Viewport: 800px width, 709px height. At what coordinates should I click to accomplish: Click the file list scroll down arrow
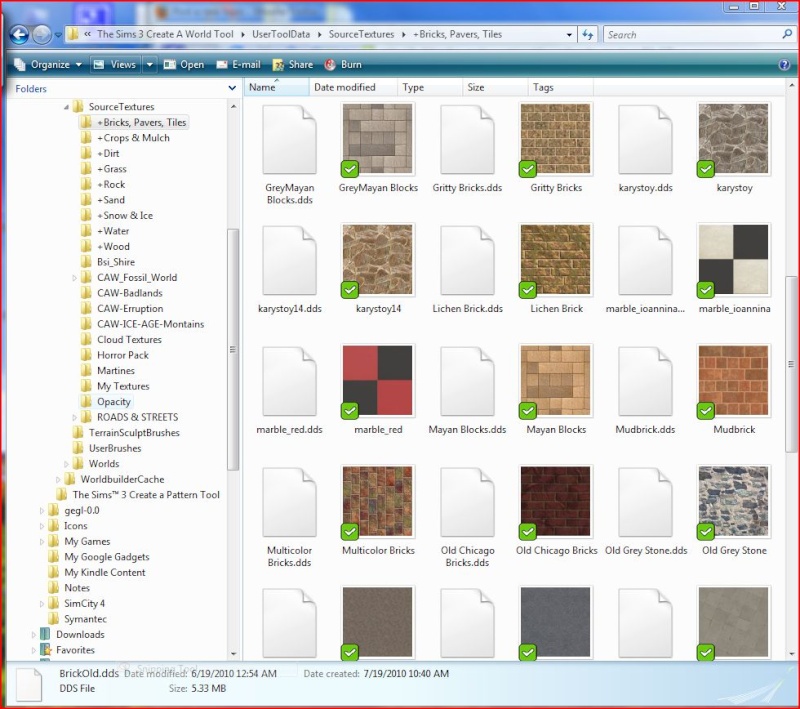(791, 653)
